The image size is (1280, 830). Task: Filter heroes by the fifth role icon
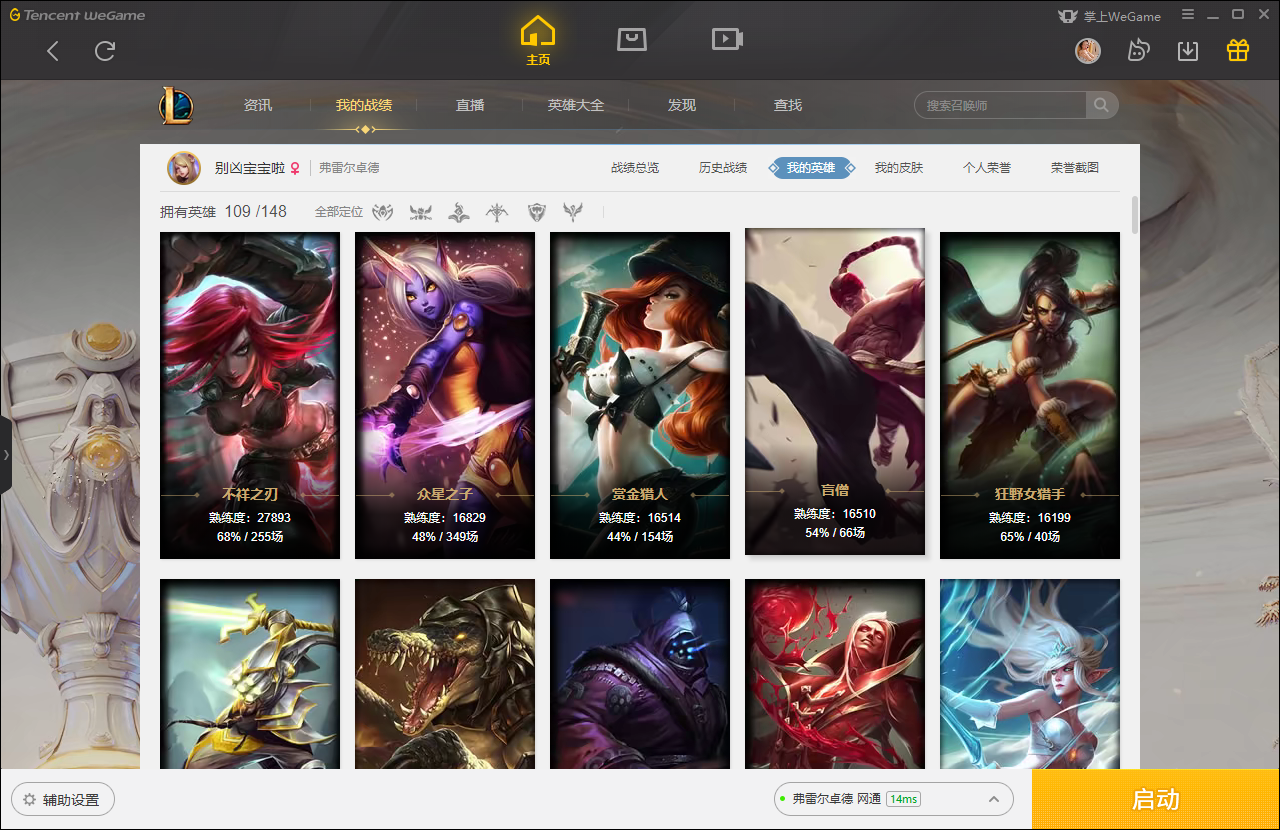point(537,212)
